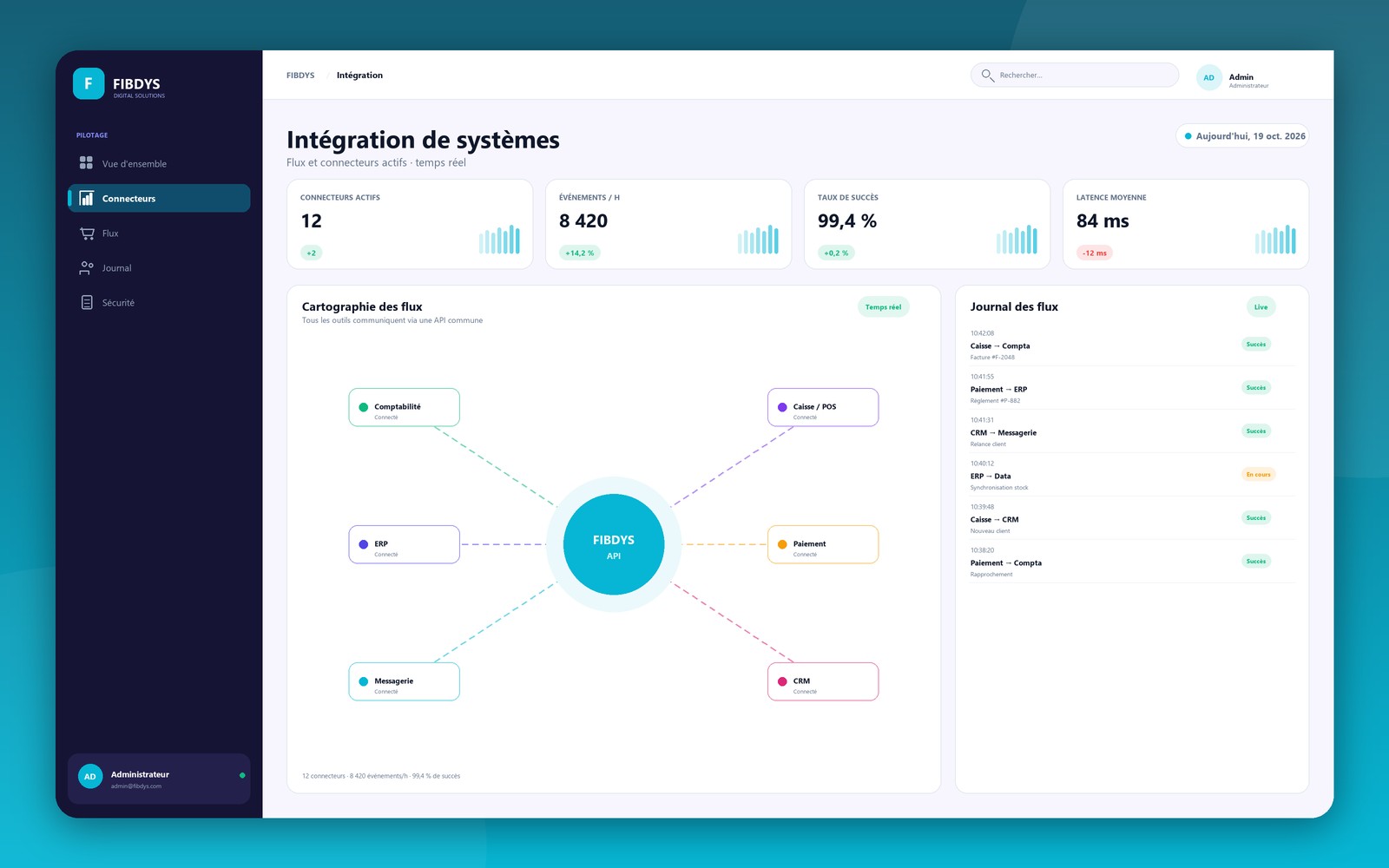Open the Flux cart icon
Viewport: 1389px width, 868px height.
click(87, 233)
